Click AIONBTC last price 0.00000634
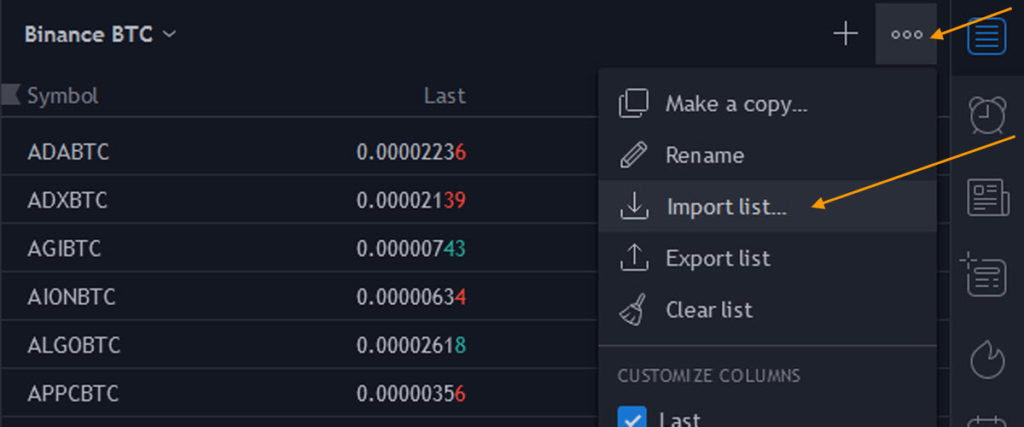Viewport: 1024px width, 427px height. pos(411,296)
